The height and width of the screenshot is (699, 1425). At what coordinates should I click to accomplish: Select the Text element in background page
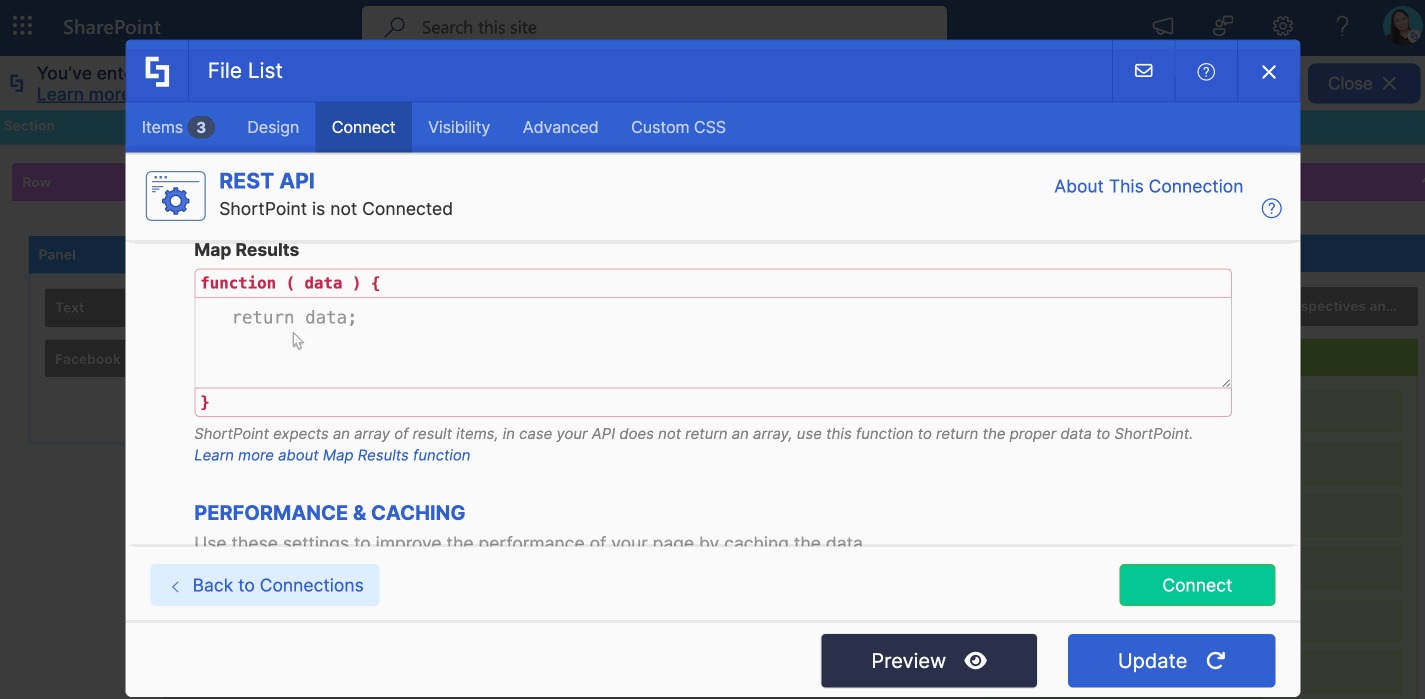click(85, 308)
